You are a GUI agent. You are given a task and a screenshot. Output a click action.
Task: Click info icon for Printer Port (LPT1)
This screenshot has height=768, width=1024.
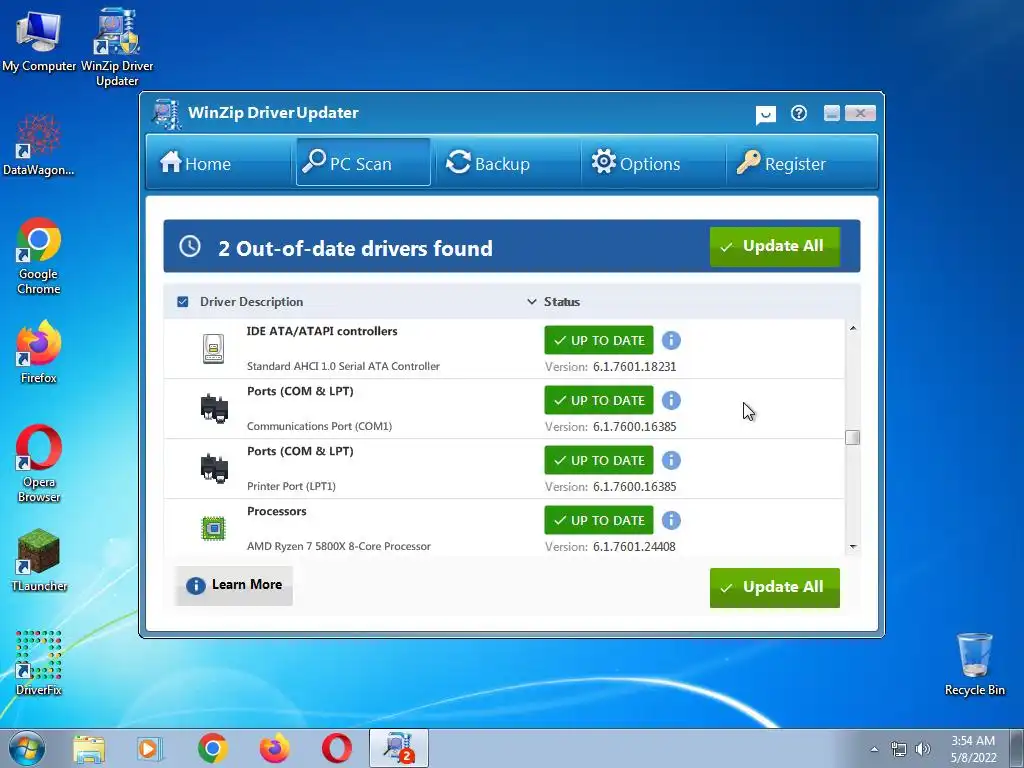pyautogui.click(x=671, y=460)
